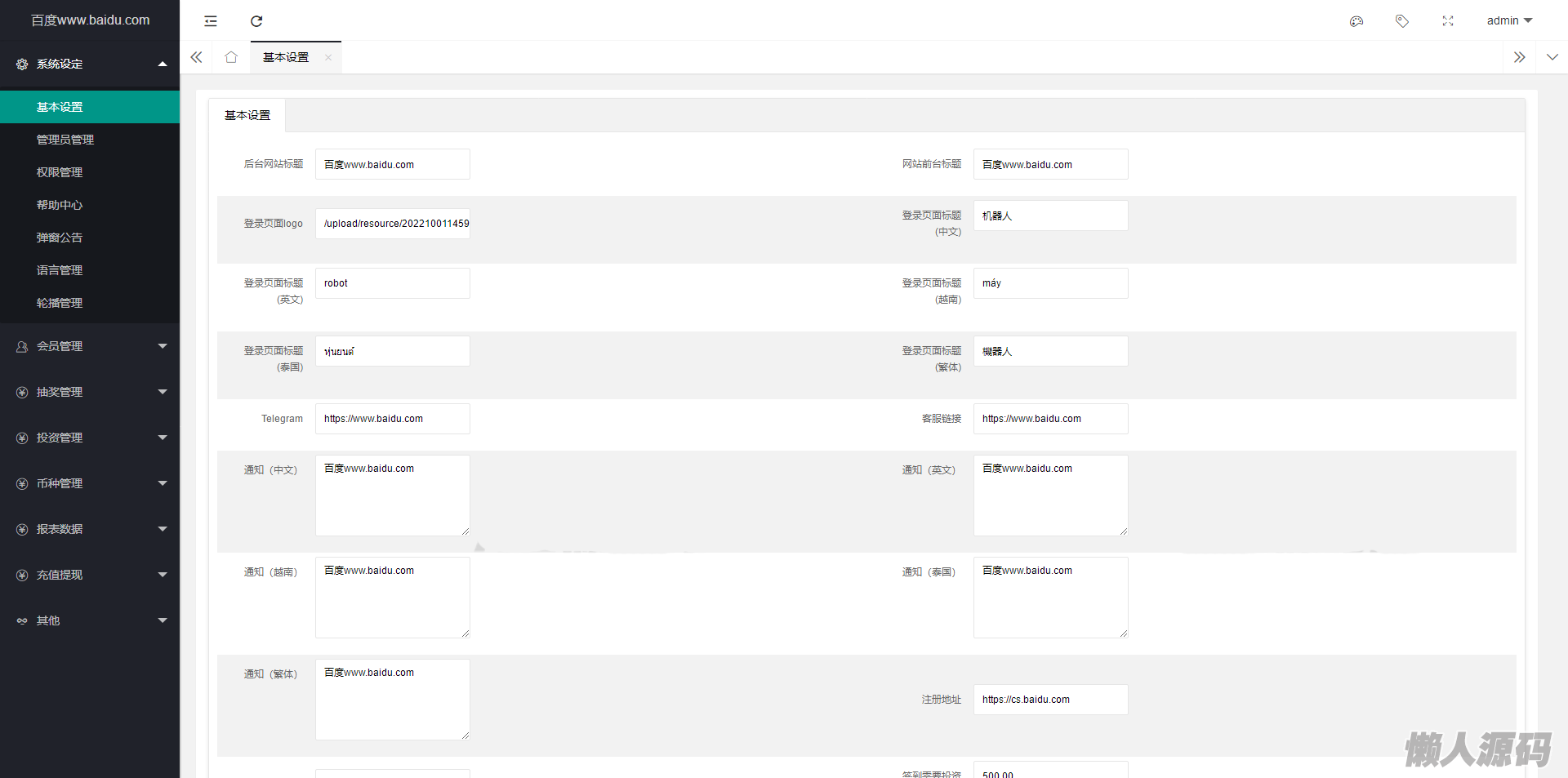Close the 基本设置 tab
Viewport: 1568px width, 778px height.
tap(328, 57)
